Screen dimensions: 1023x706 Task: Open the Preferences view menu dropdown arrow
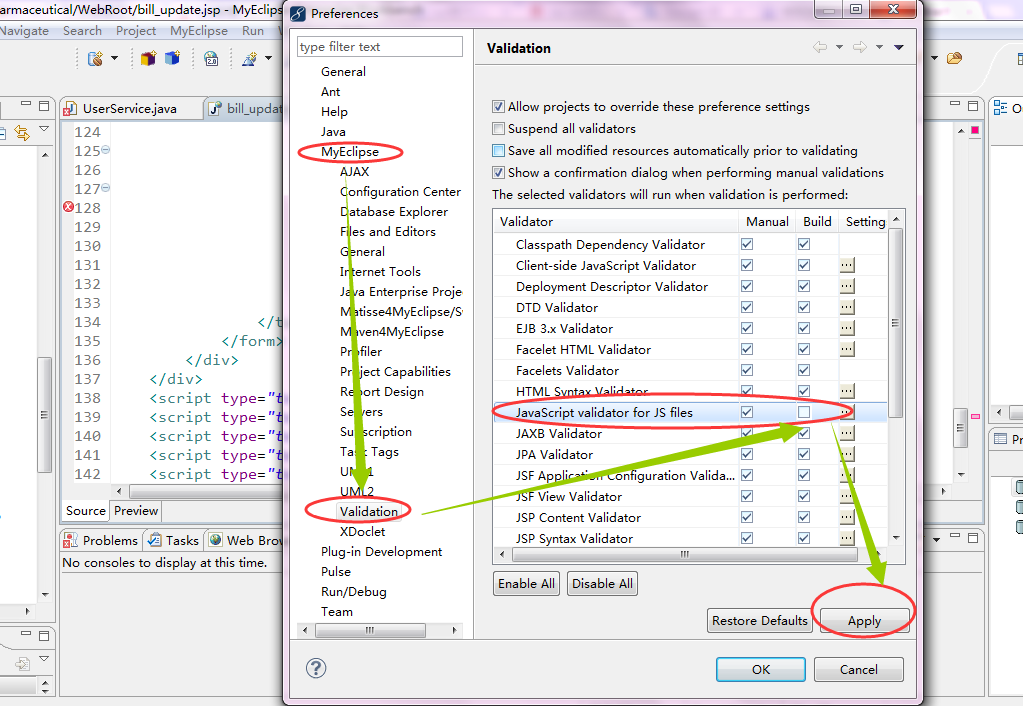click(898, 47)
